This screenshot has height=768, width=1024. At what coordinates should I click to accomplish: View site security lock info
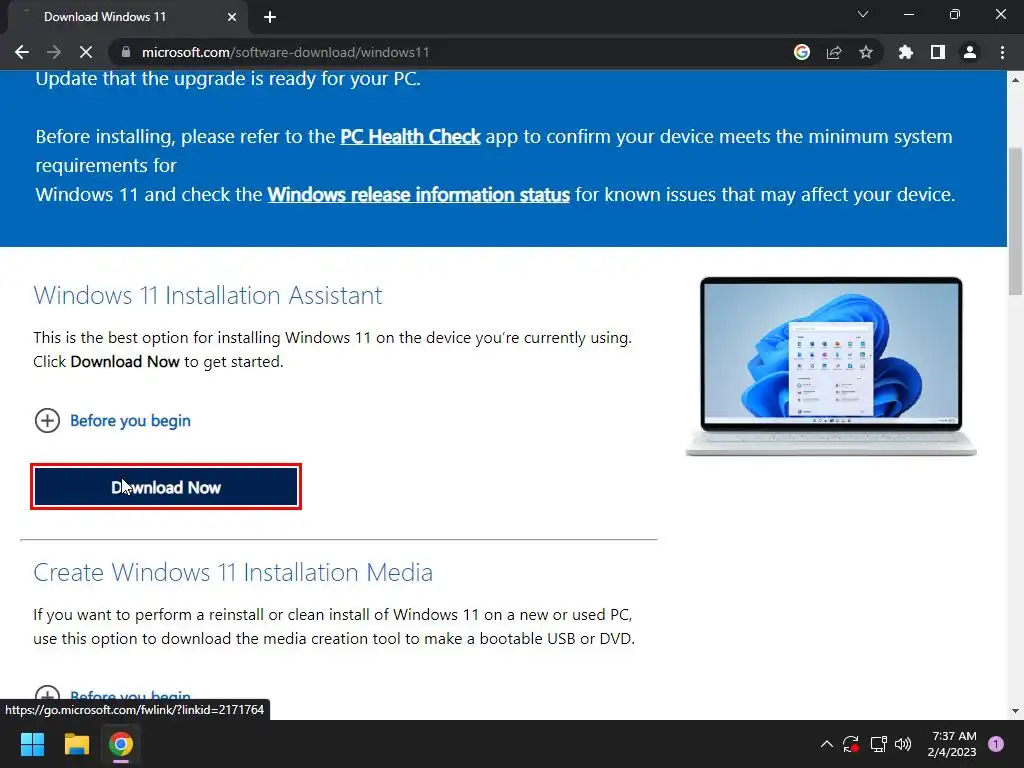coord(126,52)
